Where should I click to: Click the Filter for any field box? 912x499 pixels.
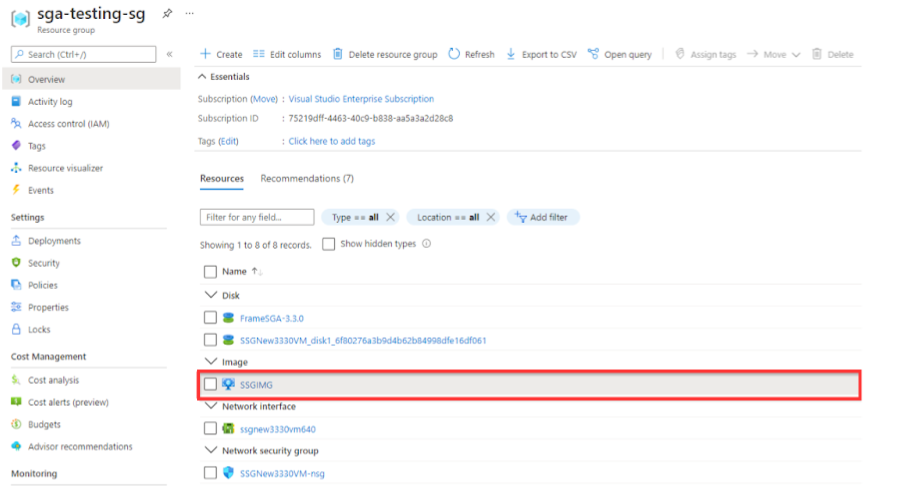[258, 217]
